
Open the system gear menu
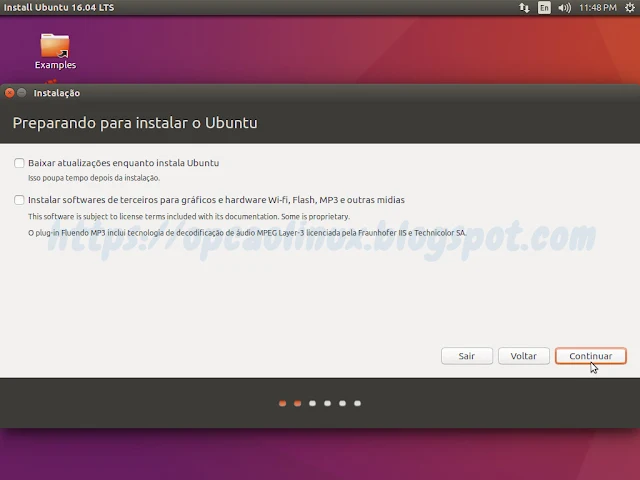tap(630, 7)
